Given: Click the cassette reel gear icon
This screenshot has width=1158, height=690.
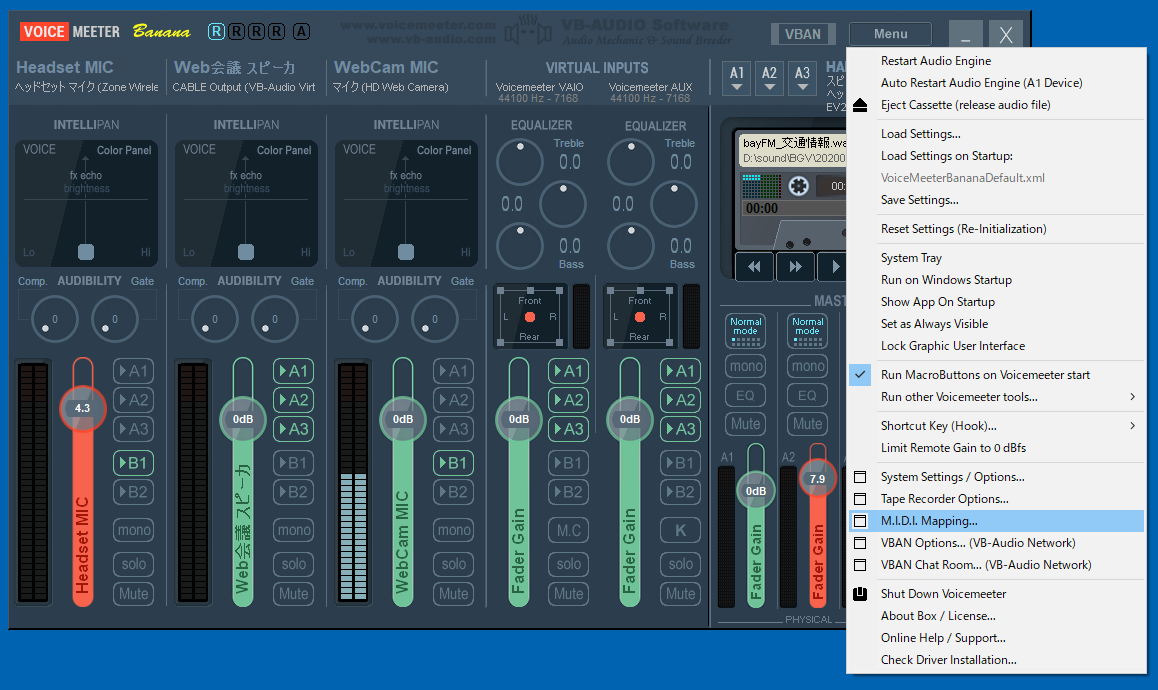Looking at the screenshot, I should coord(798,185).
